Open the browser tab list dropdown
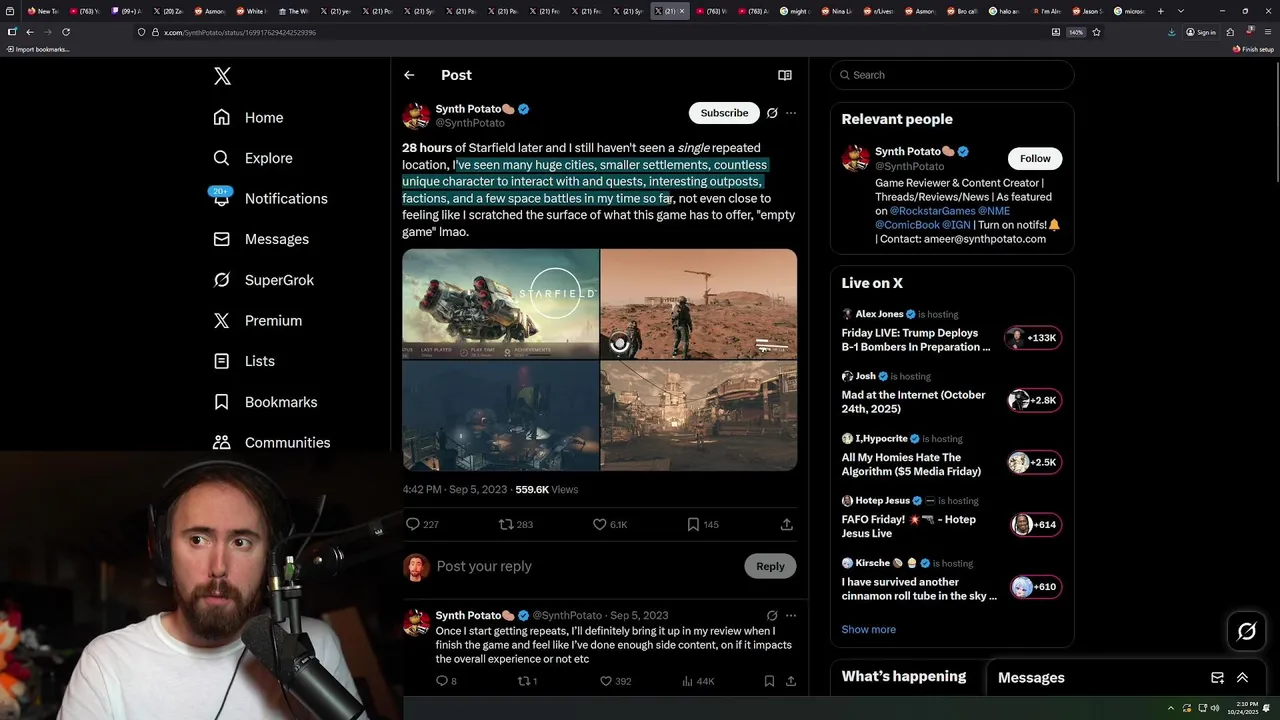Image resolution: width=1280 pixels, height=720 pixels. coord(1181,11)
